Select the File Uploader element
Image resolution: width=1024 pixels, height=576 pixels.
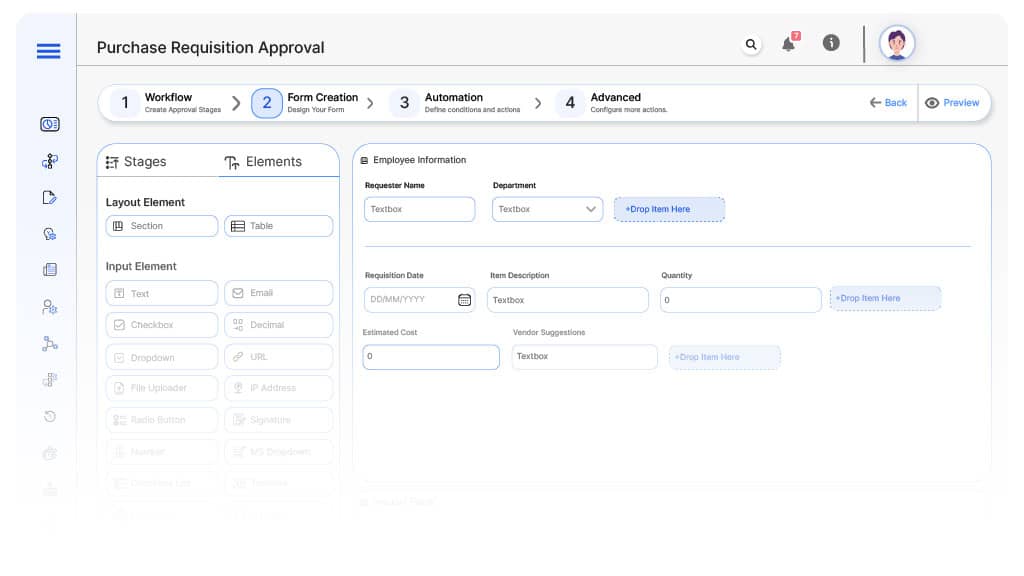(161, 388)
